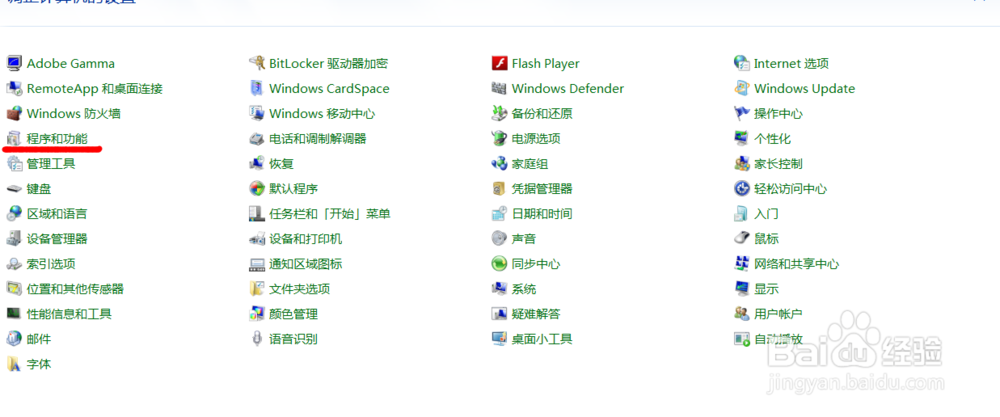Open the Windows 移动中心 icon

tap(256, 113)
